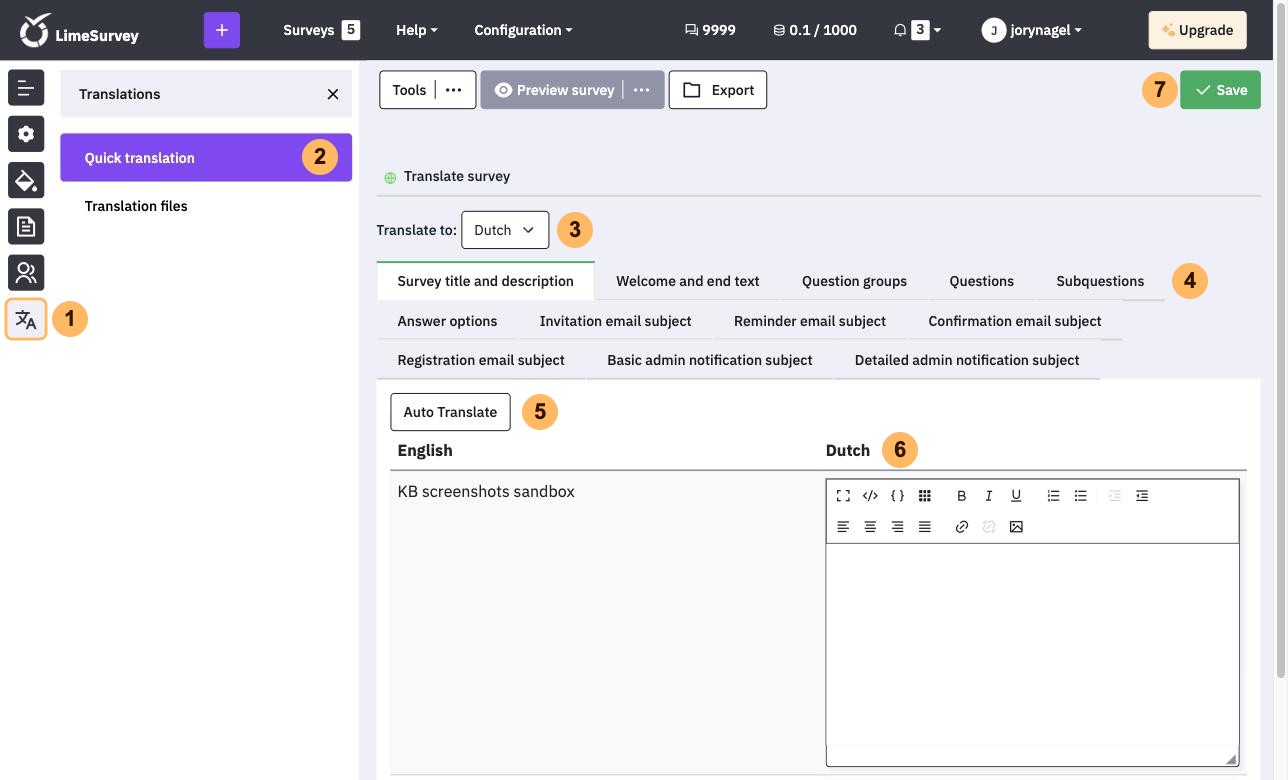Image resolution: width=1288 pixels, height=780 pixels.
Task: Switch to the Answer options tab
Action: (447, 321)
